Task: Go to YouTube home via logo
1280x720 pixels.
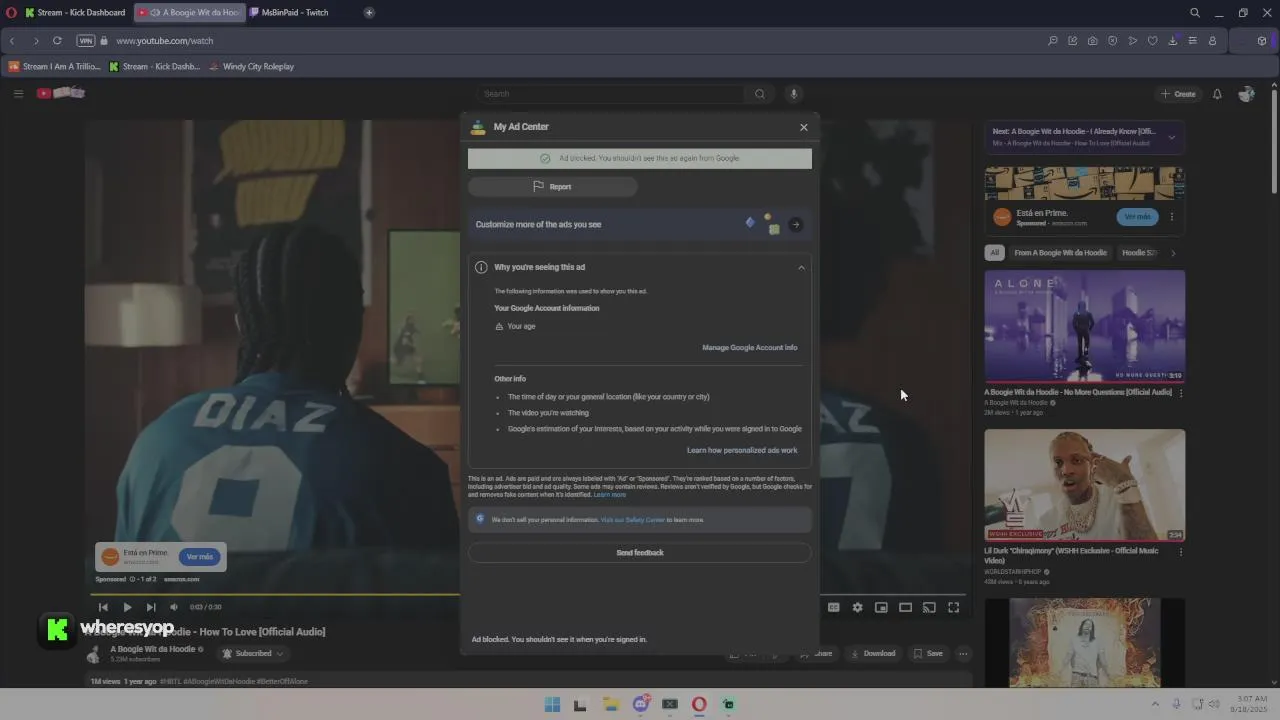Action: [x=61, y=93]
